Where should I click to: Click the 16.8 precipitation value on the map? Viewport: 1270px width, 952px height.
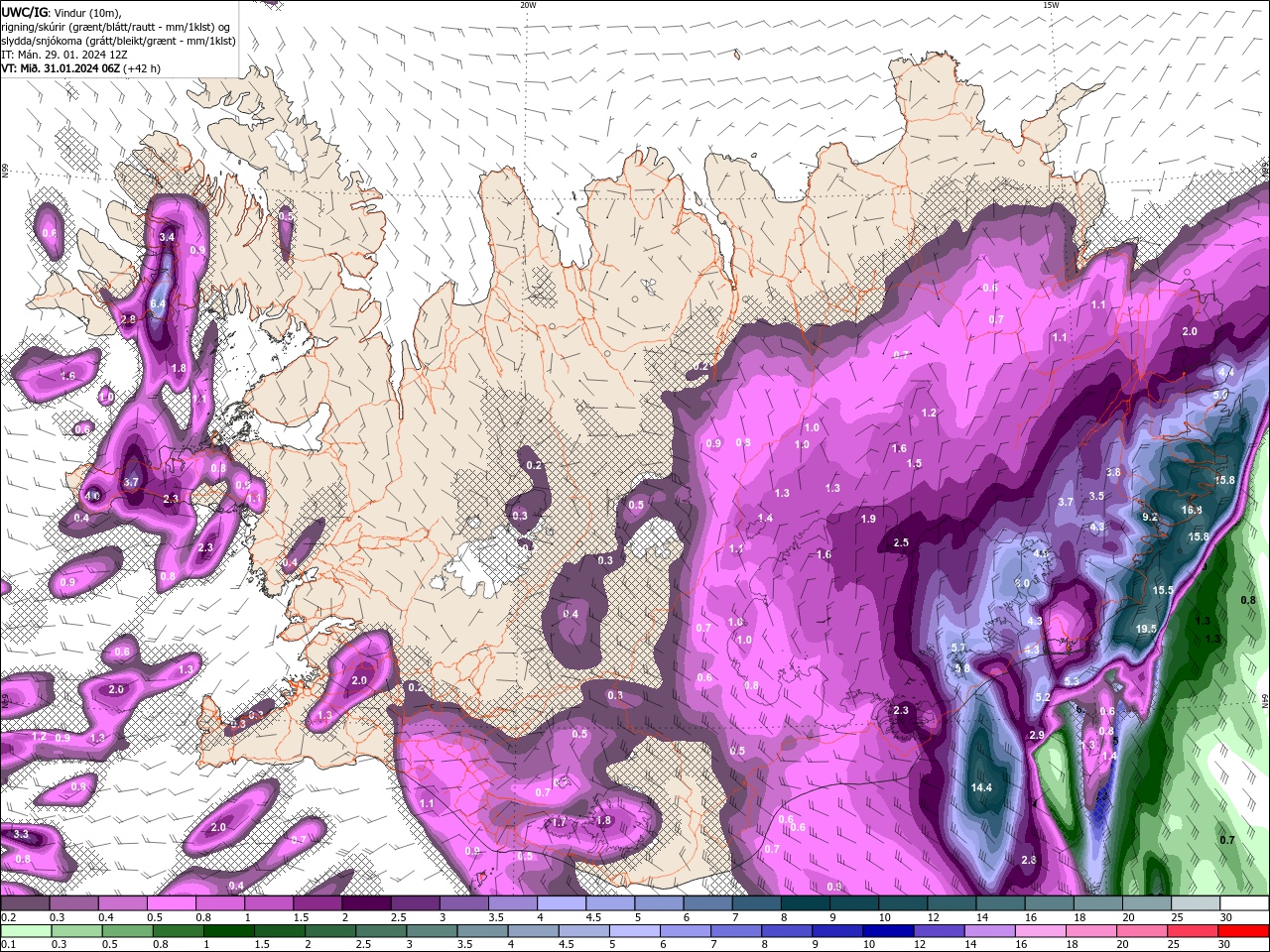click(1192, 510)
